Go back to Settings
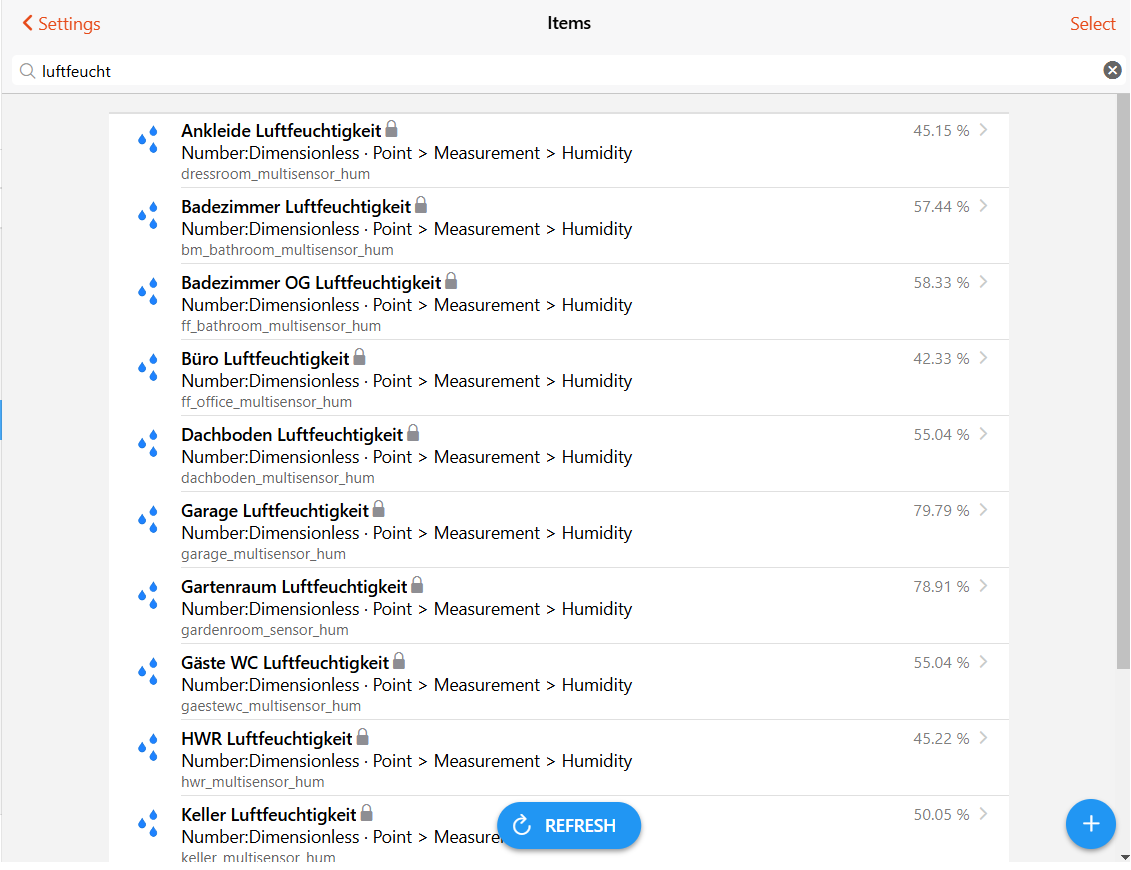Screen dimensions: 1131x870 (x=61, y=23)
